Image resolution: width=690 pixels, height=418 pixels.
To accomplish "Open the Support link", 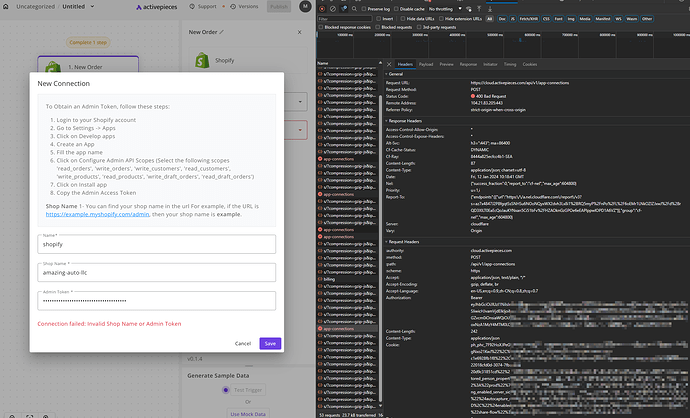I will point(203,7).
